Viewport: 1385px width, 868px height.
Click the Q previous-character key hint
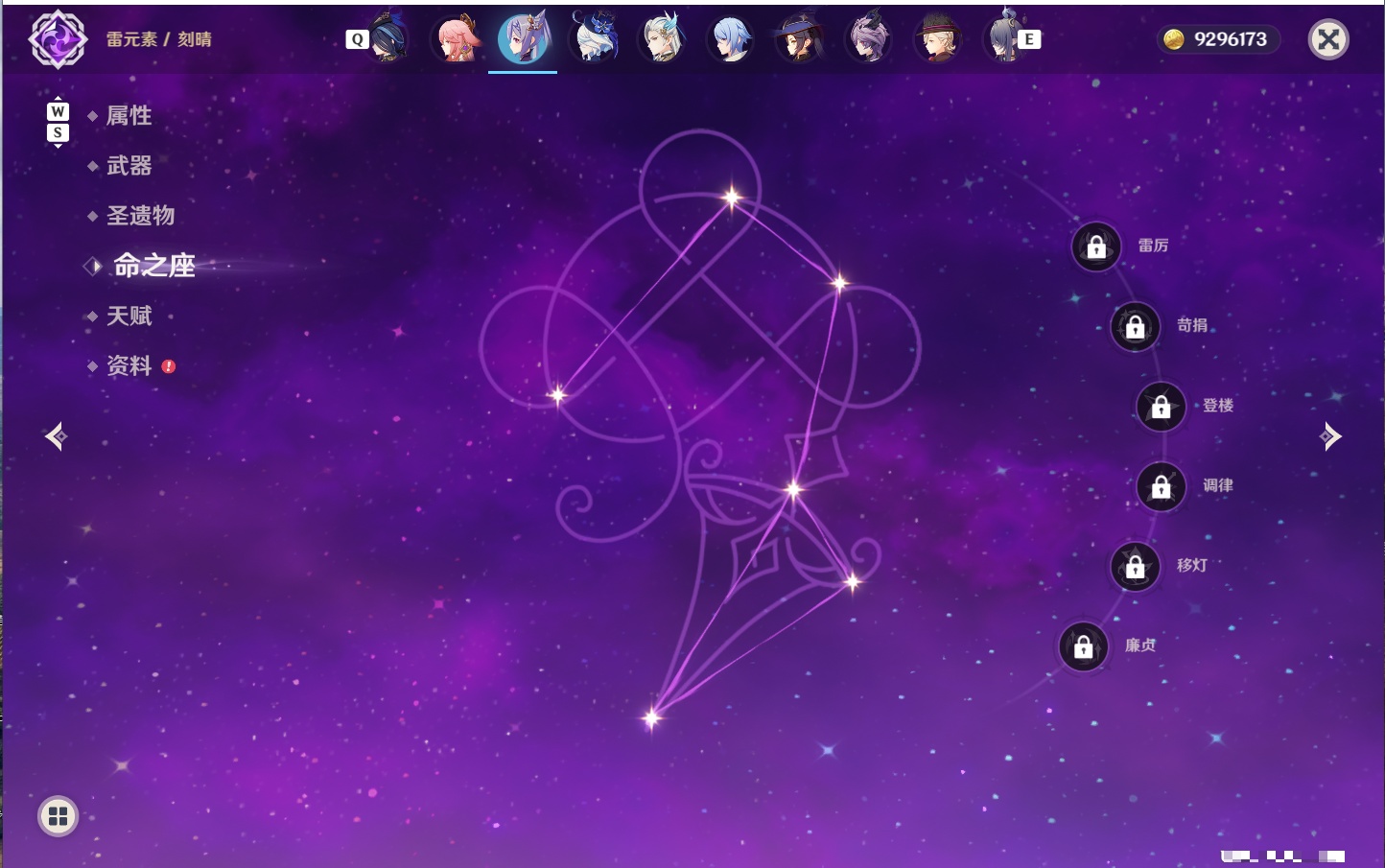(x=357, y=39)
